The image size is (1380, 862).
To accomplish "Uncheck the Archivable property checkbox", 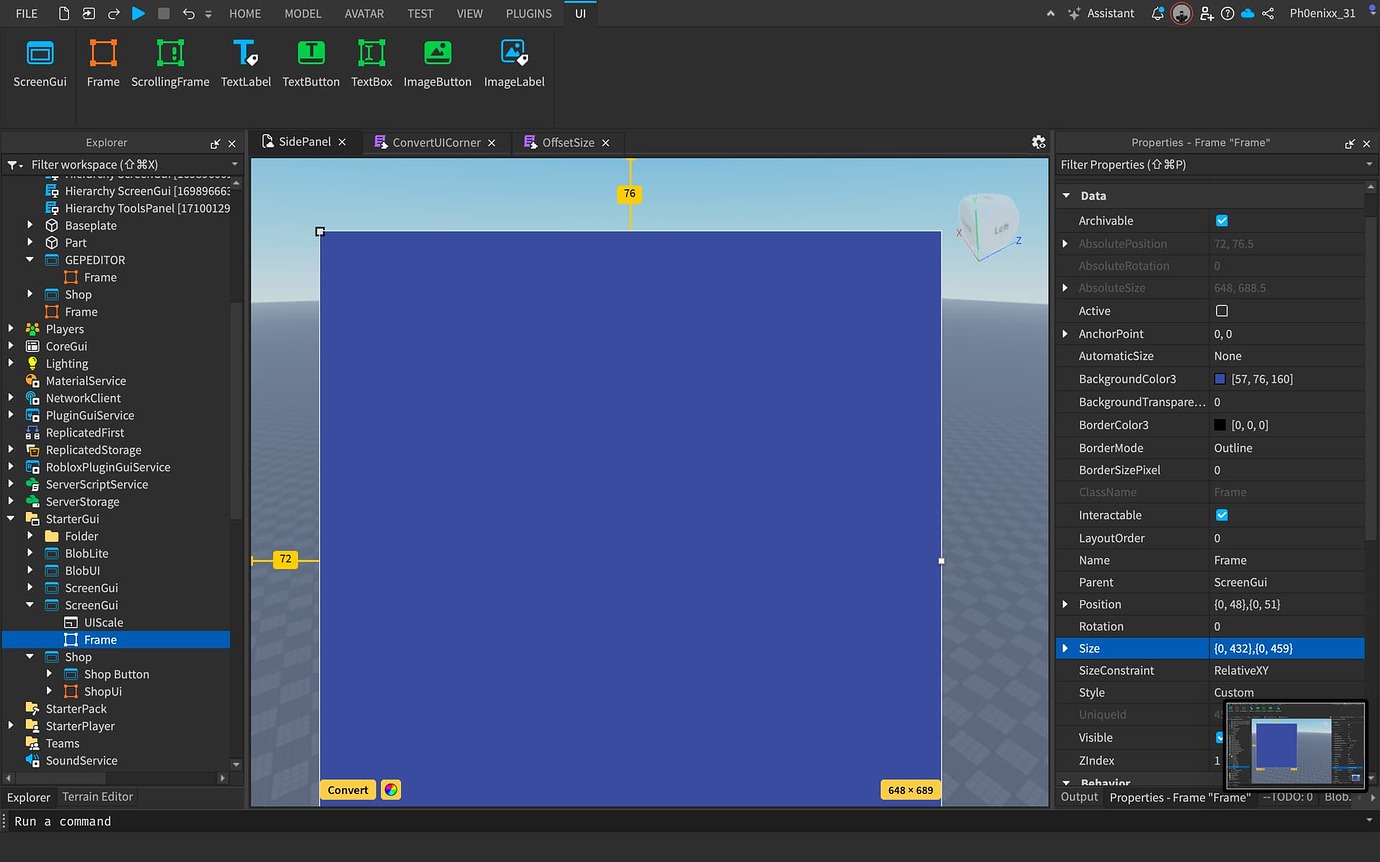I will (x=1221, y=221).
